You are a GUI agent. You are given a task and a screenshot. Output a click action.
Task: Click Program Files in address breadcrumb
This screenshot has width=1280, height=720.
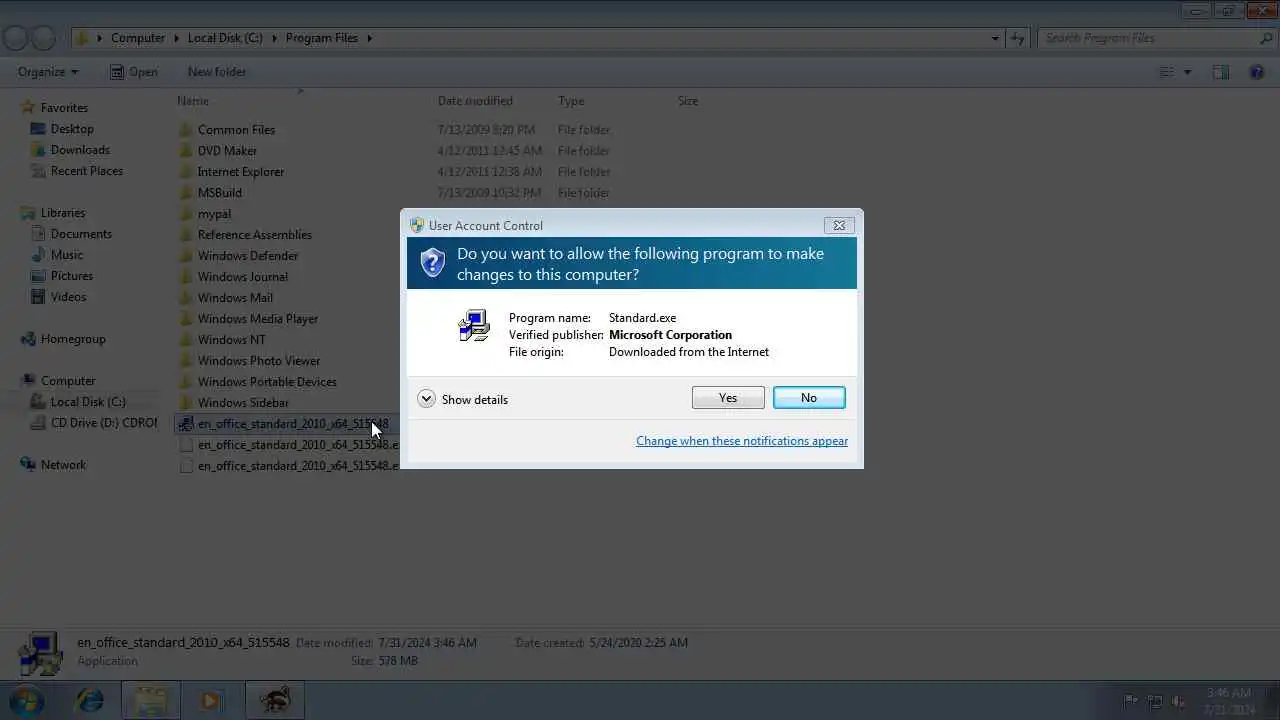[x=322, y=38]
